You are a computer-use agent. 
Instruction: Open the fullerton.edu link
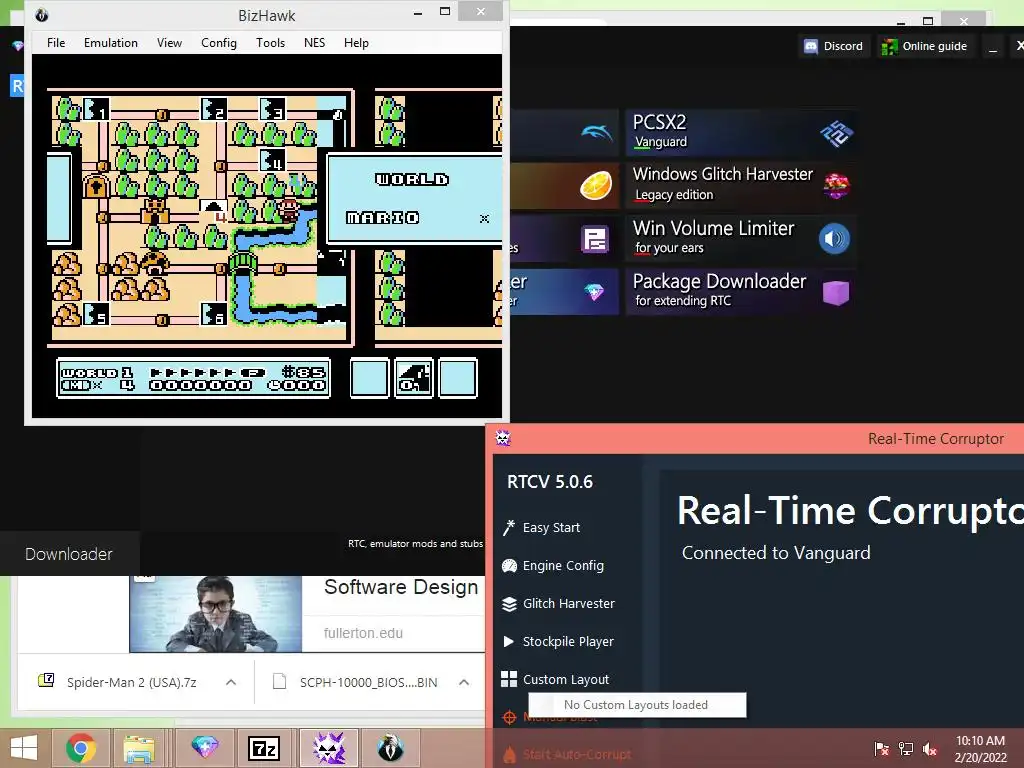pos(363,633)
